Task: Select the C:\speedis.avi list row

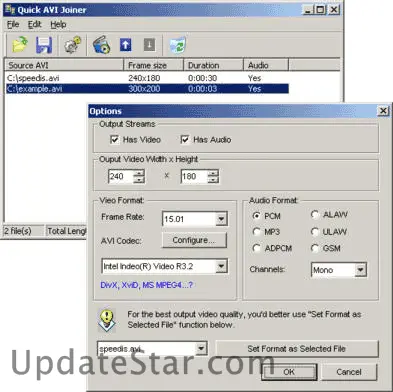Action: (x=147, y=78)
